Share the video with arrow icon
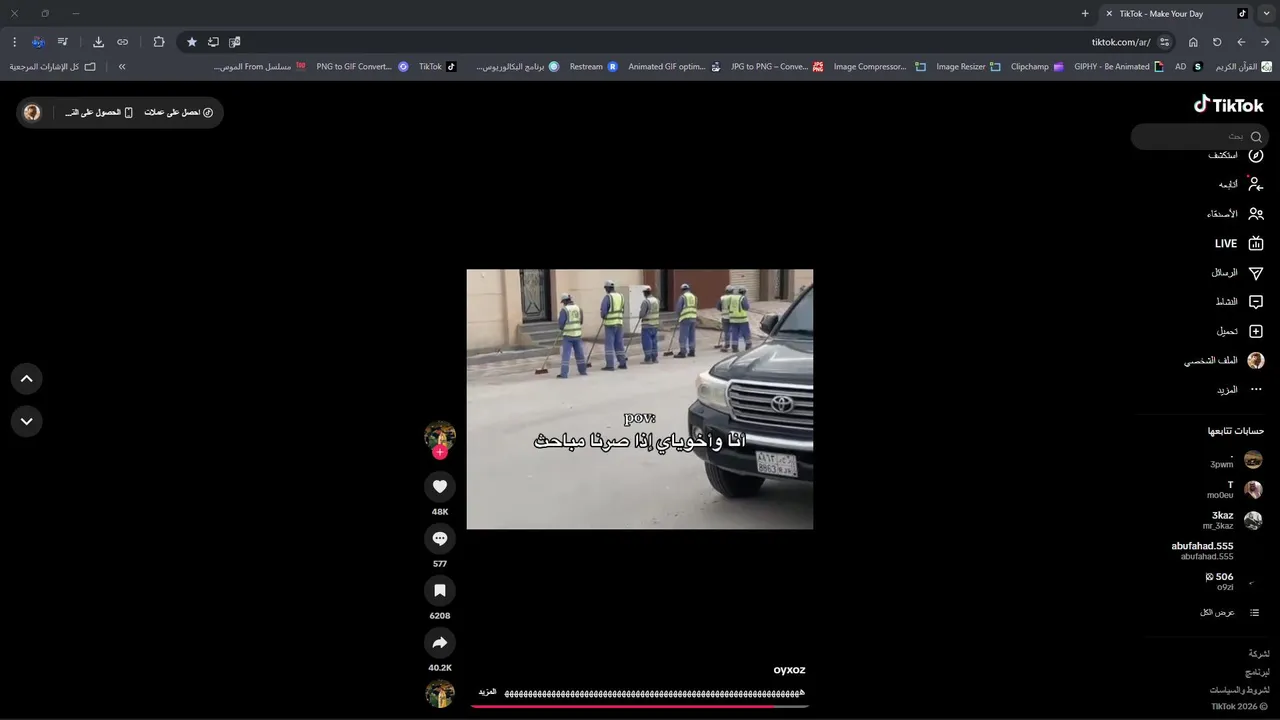The image size is (1280, 720). click(x=440, y=643)
